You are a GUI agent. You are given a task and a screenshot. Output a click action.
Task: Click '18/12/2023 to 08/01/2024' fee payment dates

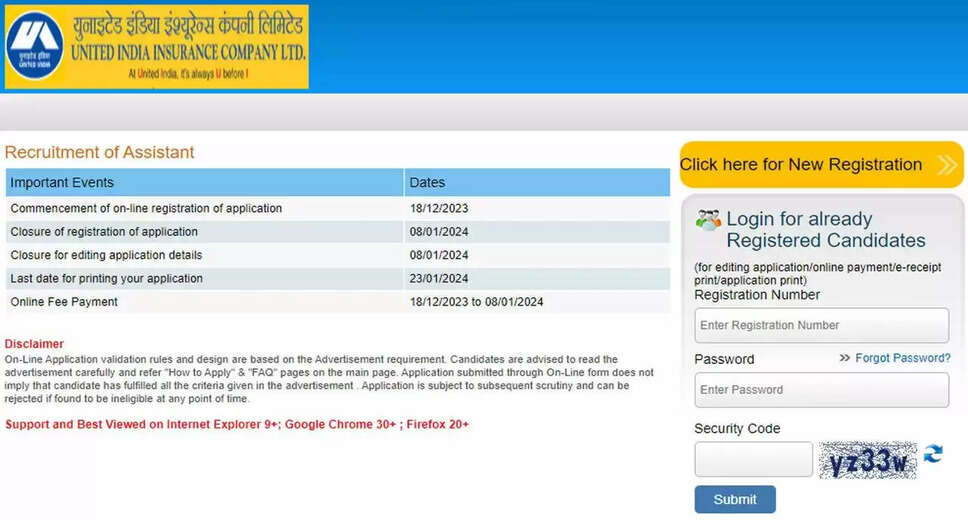tap(477, 302)
